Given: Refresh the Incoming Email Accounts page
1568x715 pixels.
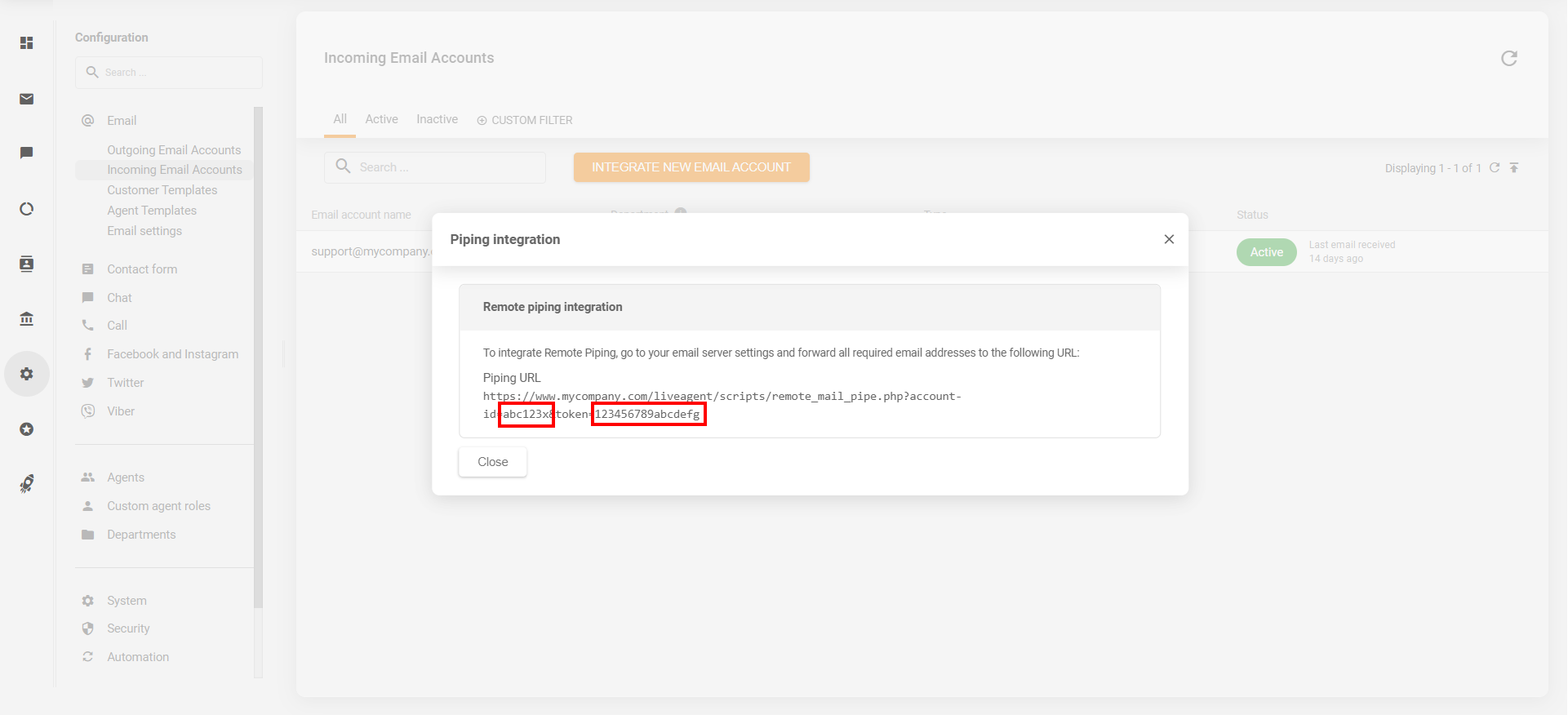Looking at the screenshot, I should tap(1508, 58).
